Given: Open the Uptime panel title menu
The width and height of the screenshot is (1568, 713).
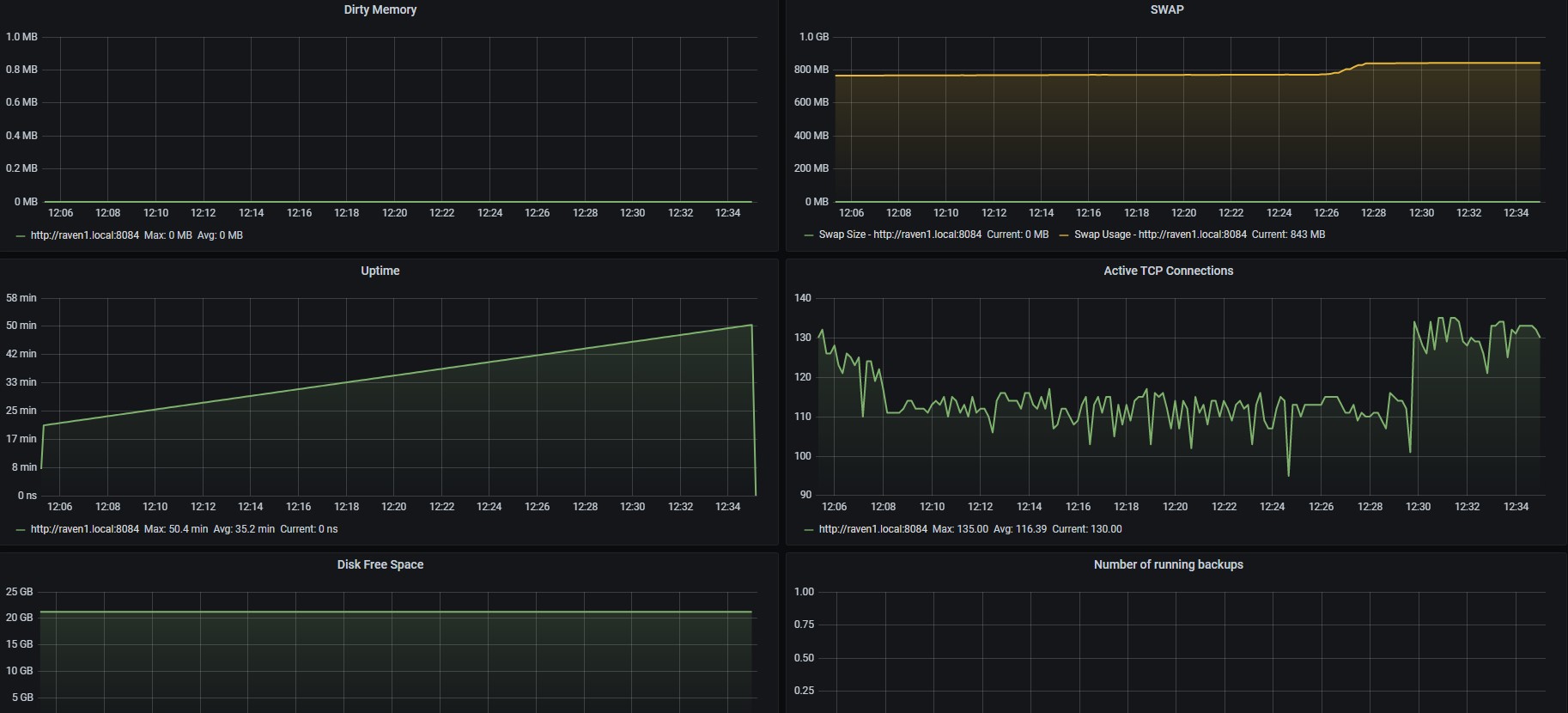Looking at the screenshot, I should tap(380, 271).
